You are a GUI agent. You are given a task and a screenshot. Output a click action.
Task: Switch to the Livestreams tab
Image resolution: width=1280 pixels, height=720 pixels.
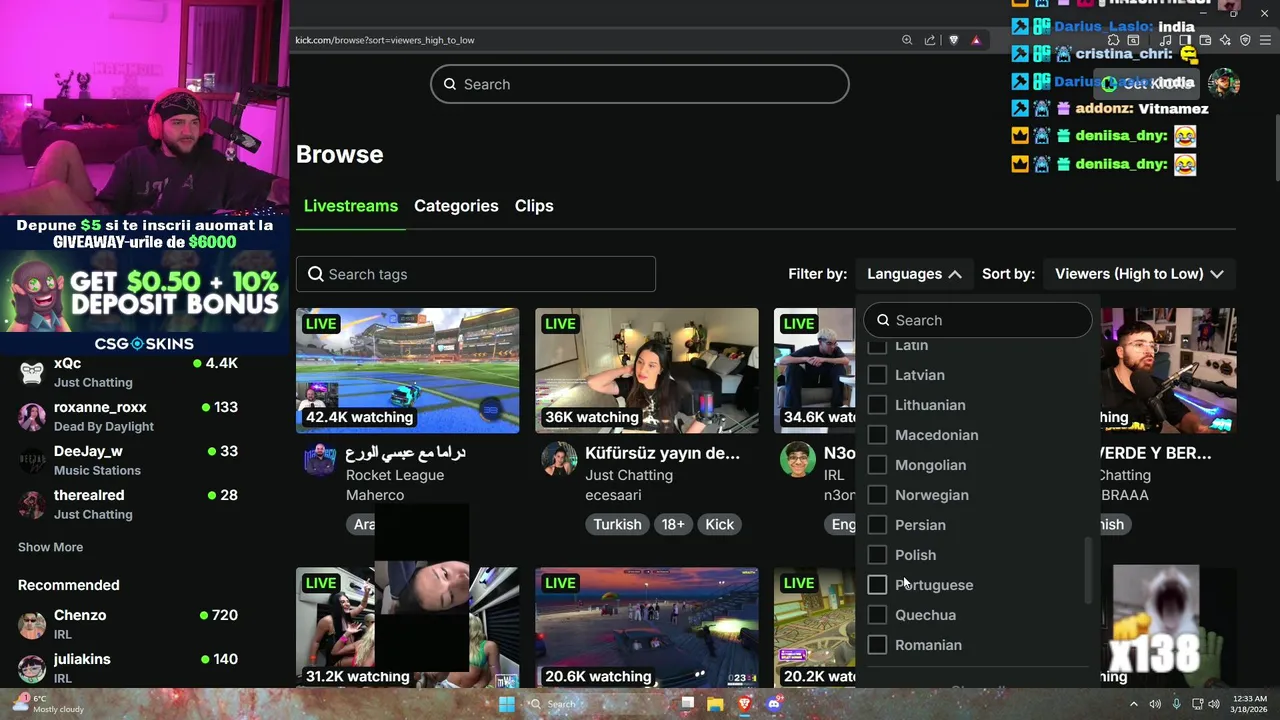351,206
